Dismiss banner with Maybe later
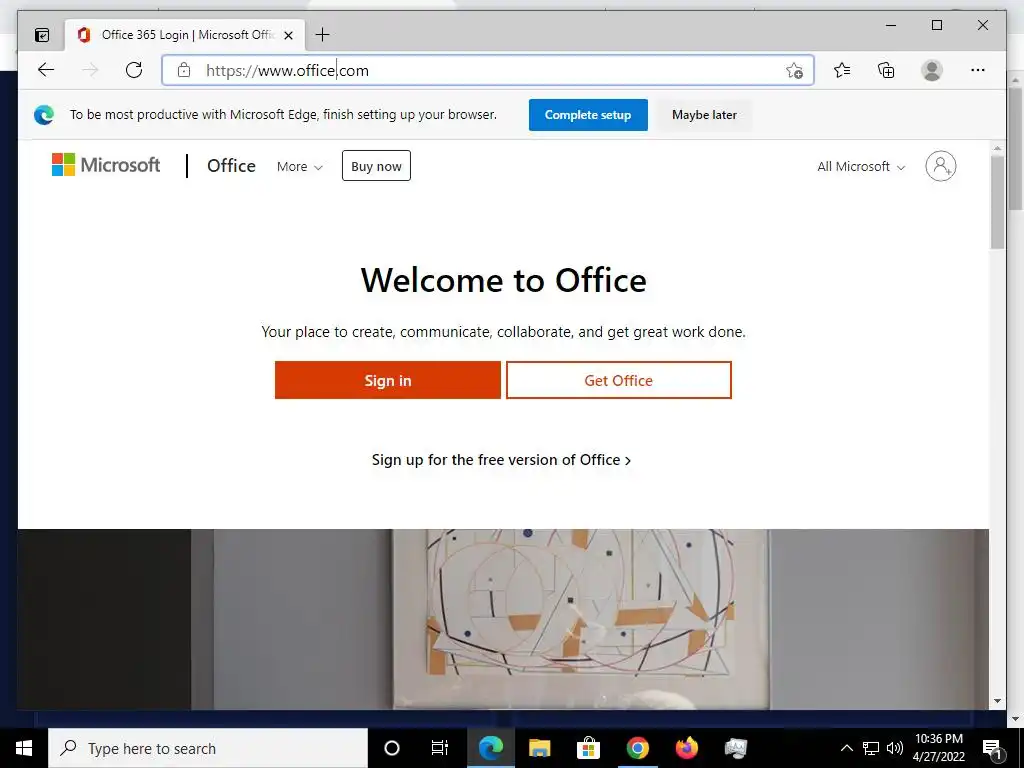The image size is (1024, 768). [x=704, y=115]
